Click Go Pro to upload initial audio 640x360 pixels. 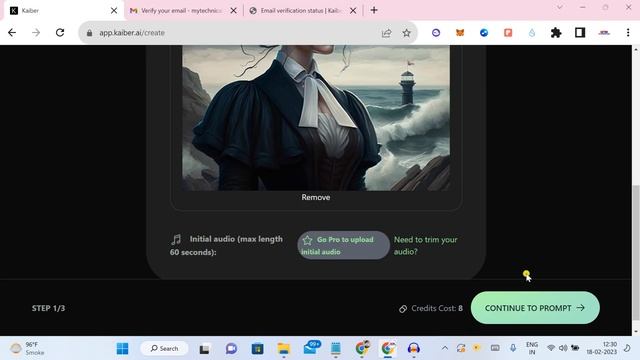click(343, 245)
